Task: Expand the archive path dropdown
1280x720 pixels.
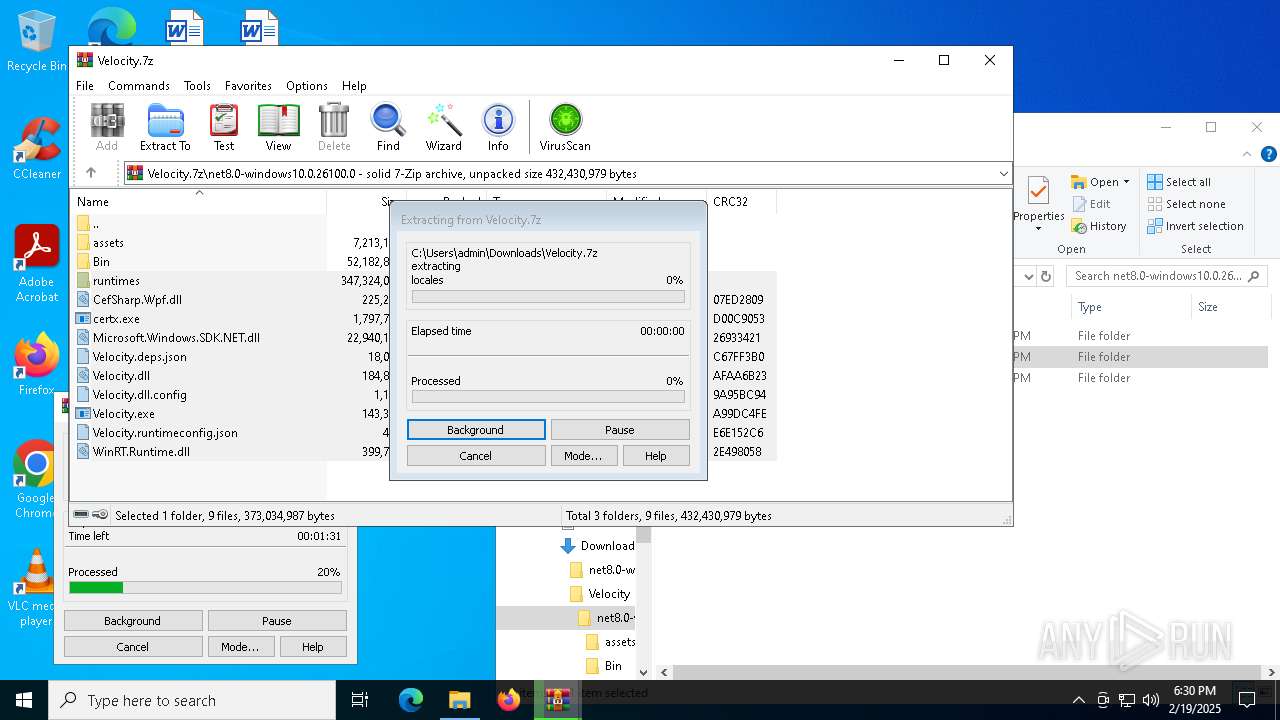Action: click(x=1003, y=174)
